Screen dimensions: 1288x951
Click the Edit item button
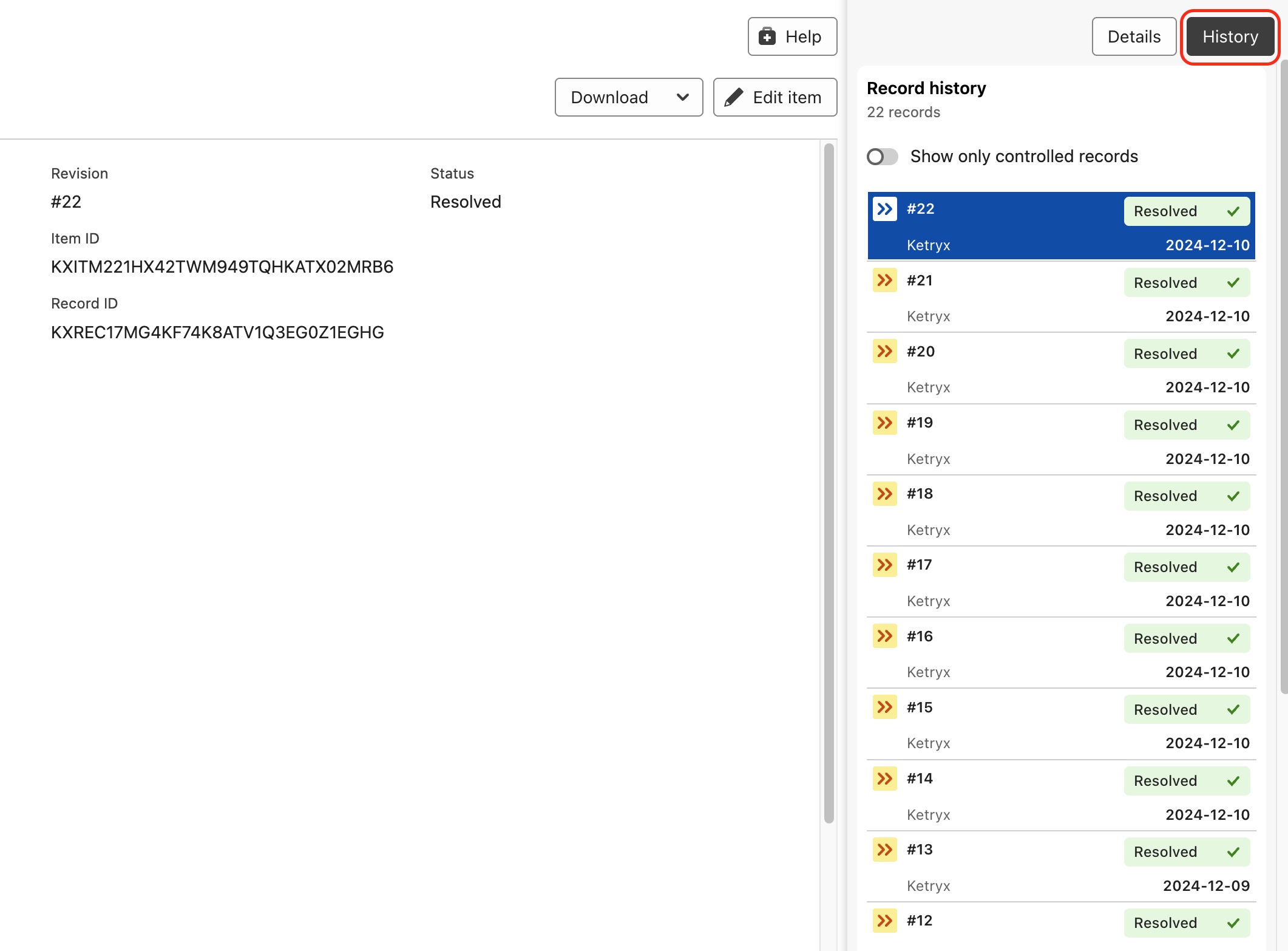(775, 97)
